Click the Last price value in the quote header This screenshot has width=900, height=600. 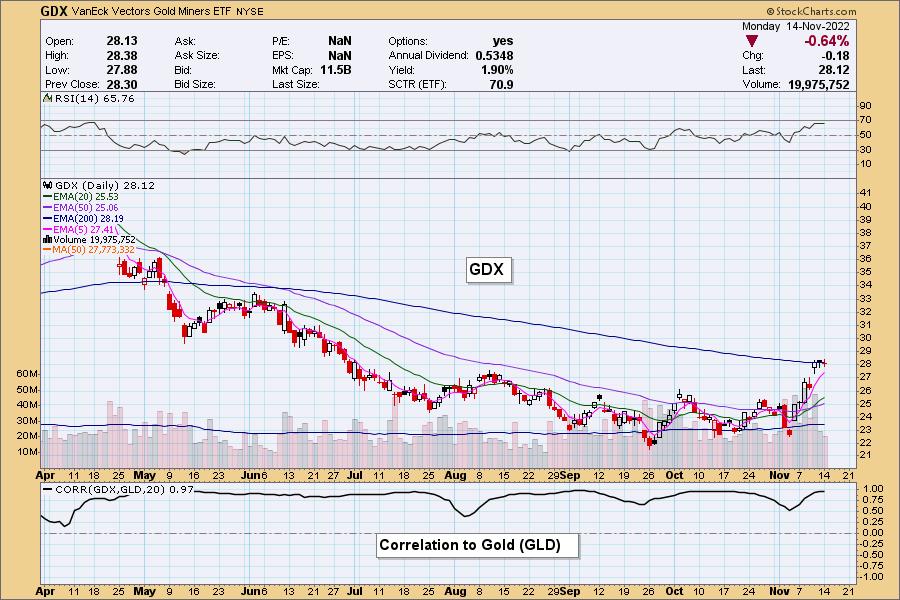(835, 70)
